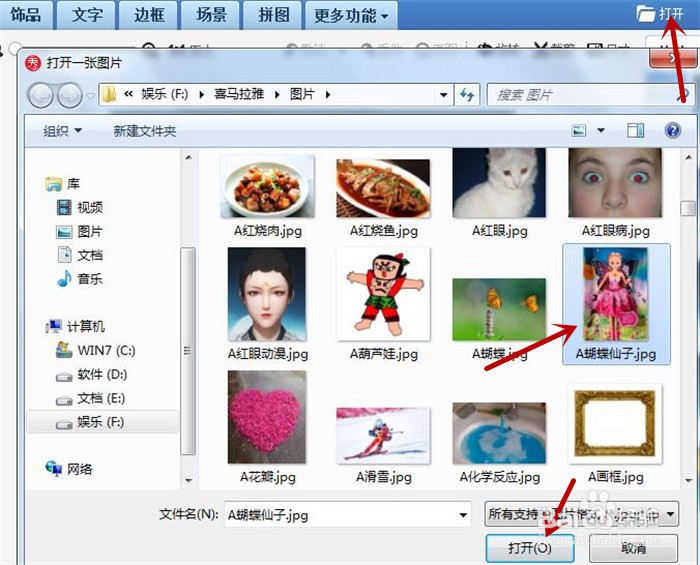Open recent pages dropdown near navigation arrows
The image size is (700, 565).
[91, 96]
